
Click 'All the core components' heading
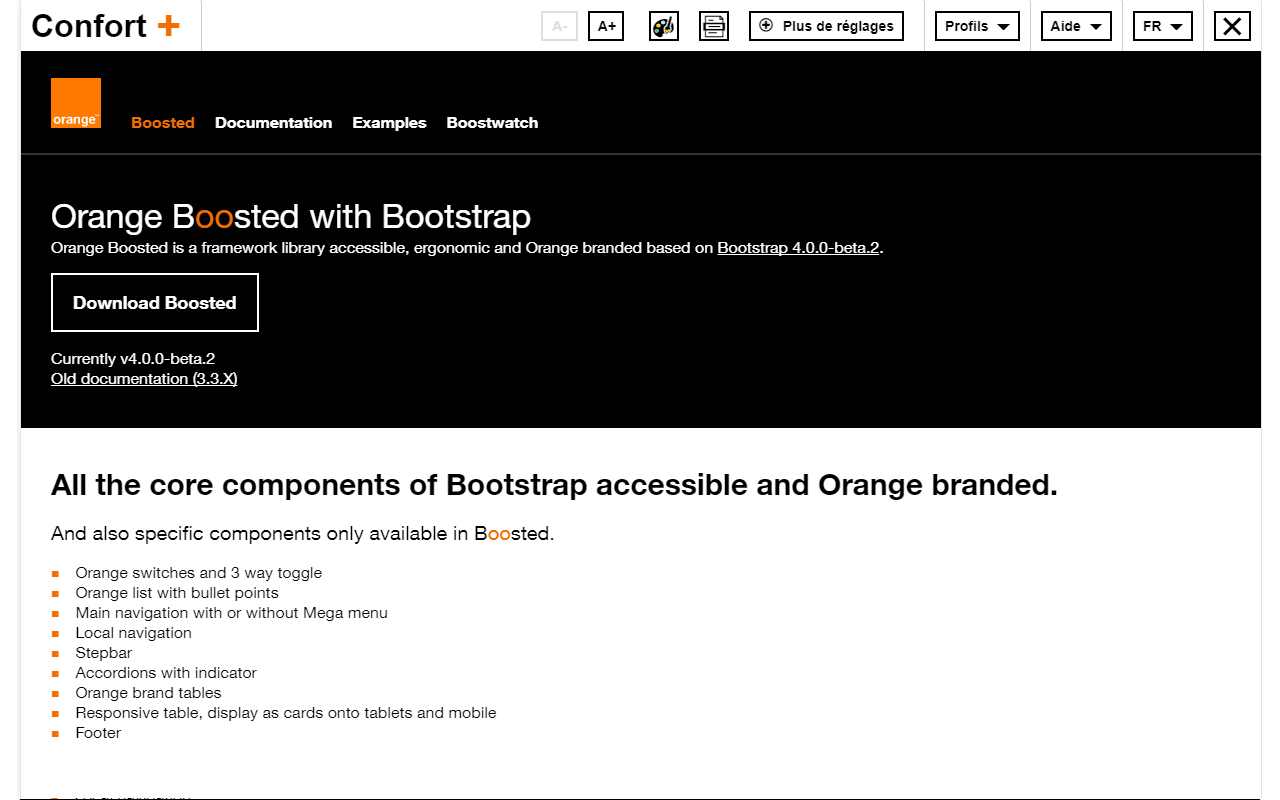point(554,485)
